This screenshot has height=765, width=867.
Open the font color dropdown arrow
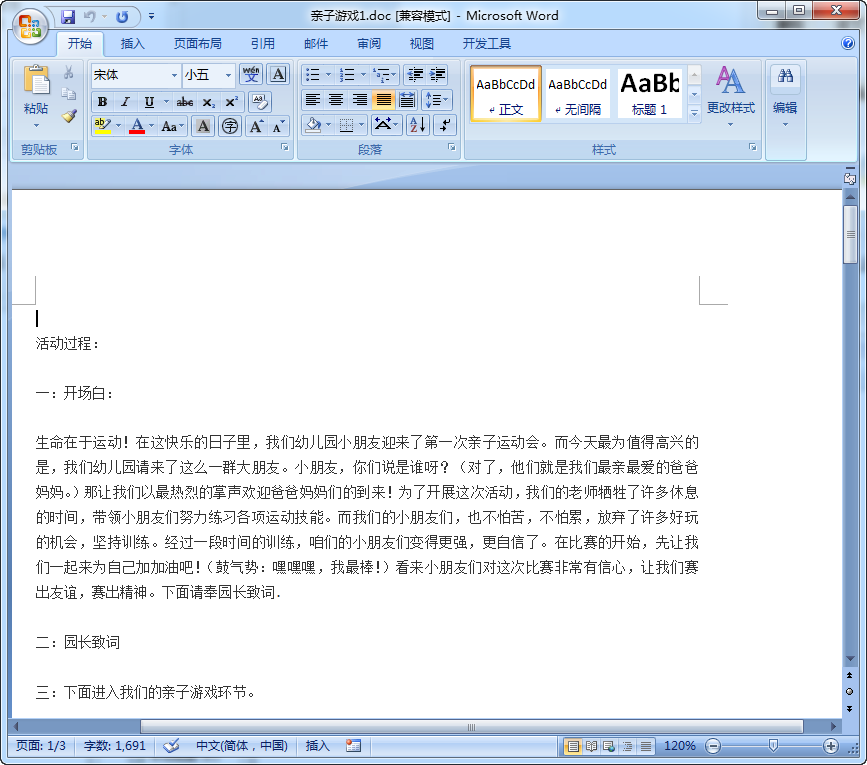click(x=150, y=126)
